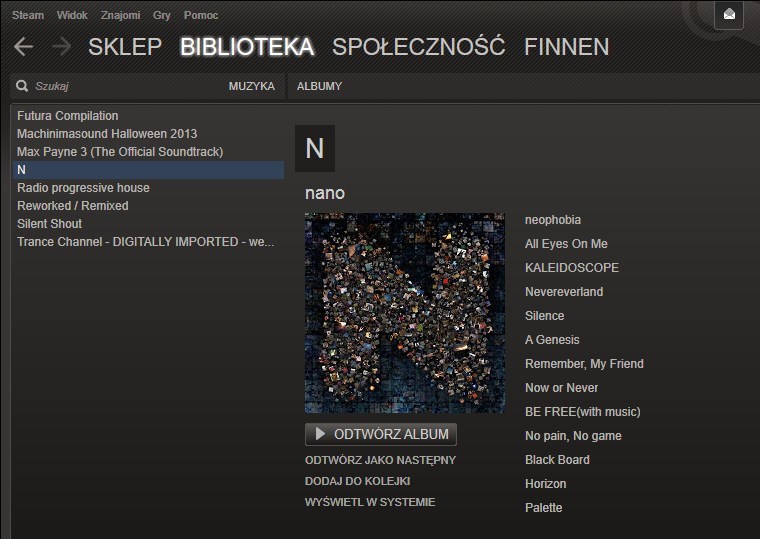
Task: Open the Steam menu
Action: pyautogui.click(x=28, y=15)
